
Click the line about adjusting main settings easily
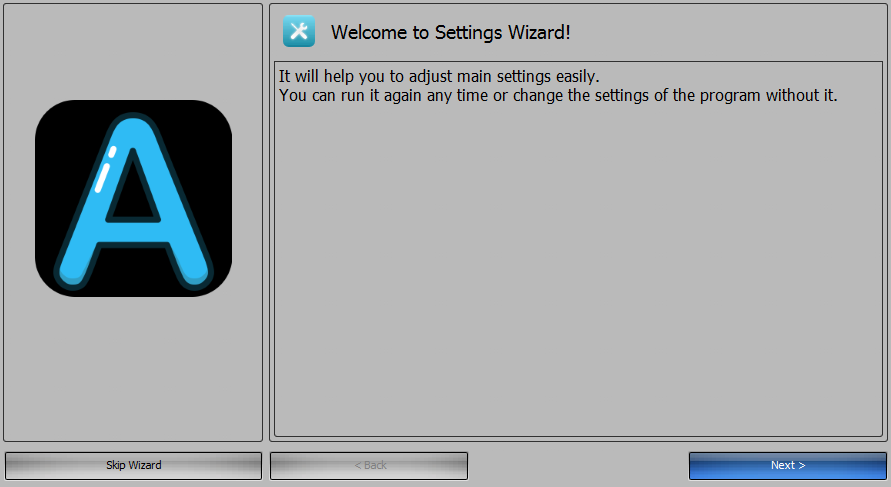(439, 76)
